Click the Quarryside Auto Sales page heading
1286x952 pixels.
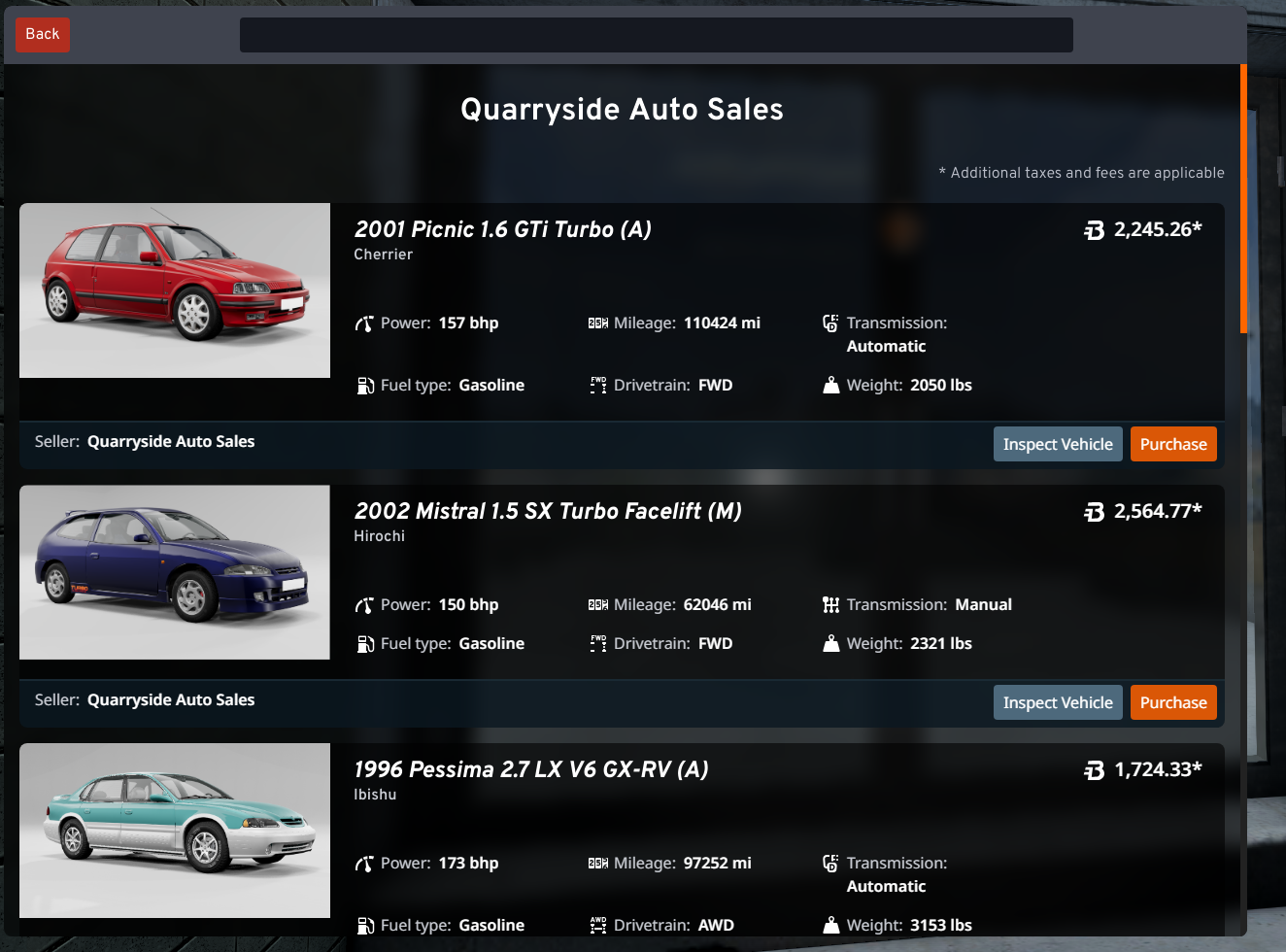[x=622, y=109]
